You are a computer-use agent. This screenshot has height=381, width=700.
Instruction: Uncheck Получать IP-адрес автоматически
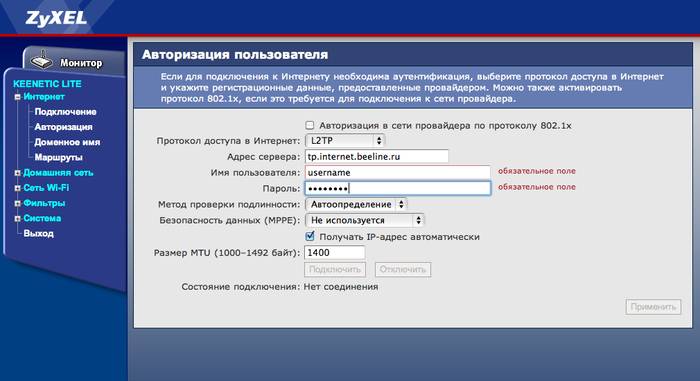(x=310, y=236)
